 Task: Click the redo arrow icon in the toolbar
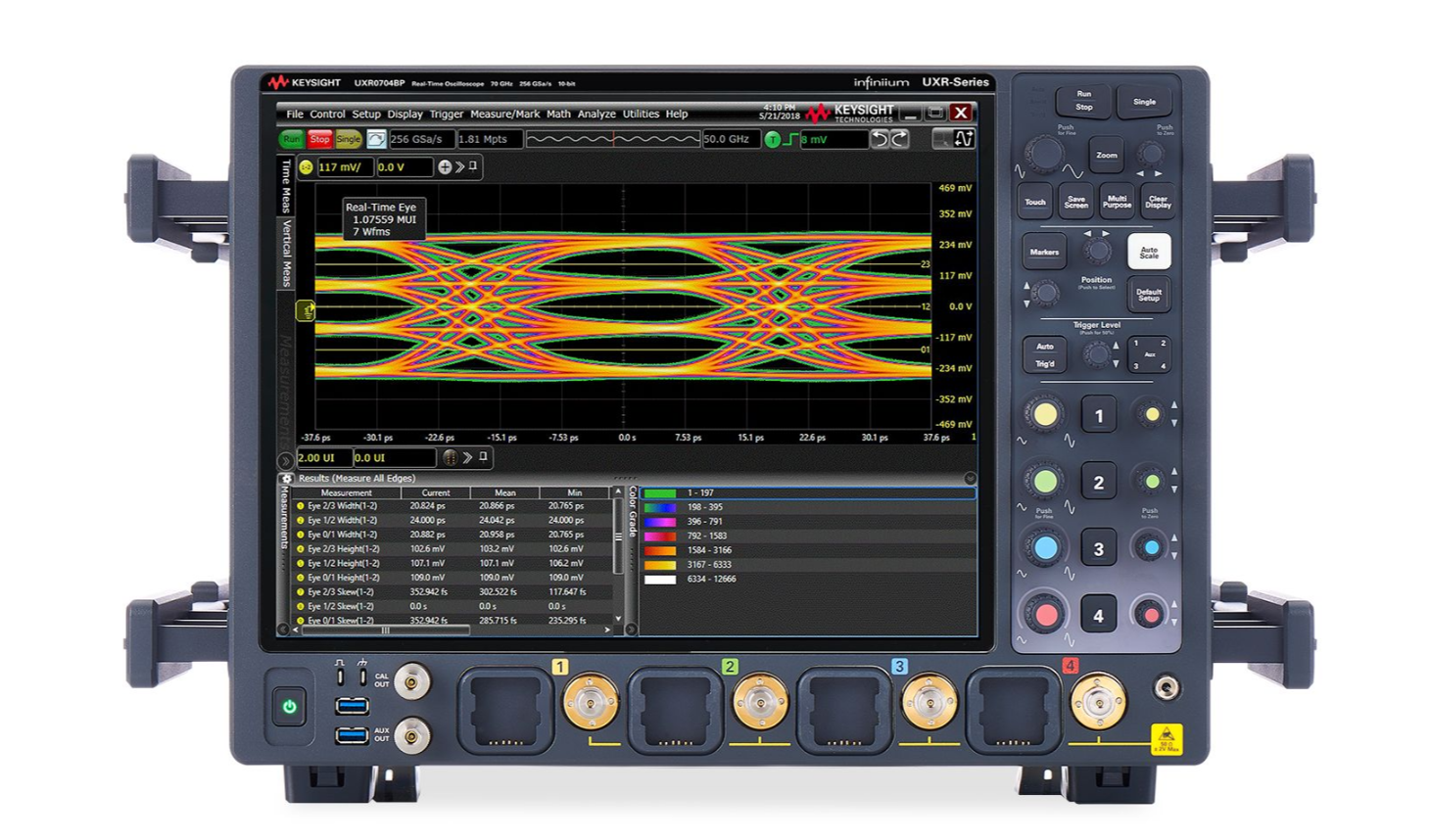point(899,140)
